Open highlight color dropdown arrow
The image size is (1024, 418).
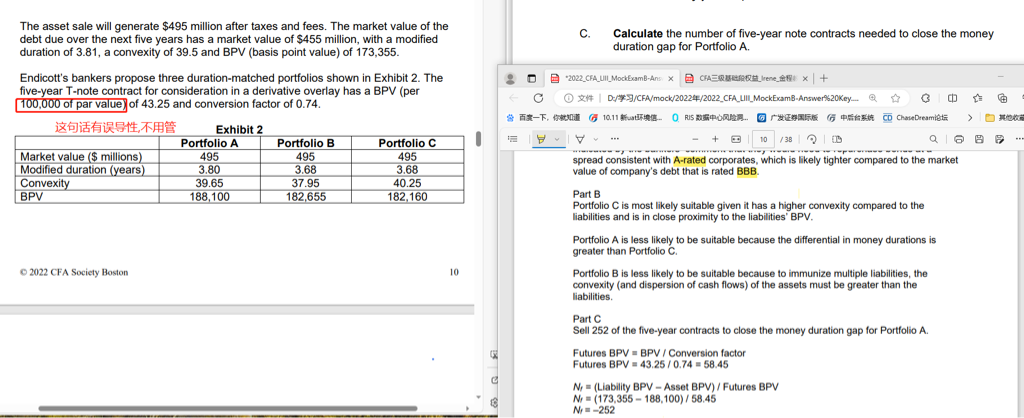pos(556,139)
